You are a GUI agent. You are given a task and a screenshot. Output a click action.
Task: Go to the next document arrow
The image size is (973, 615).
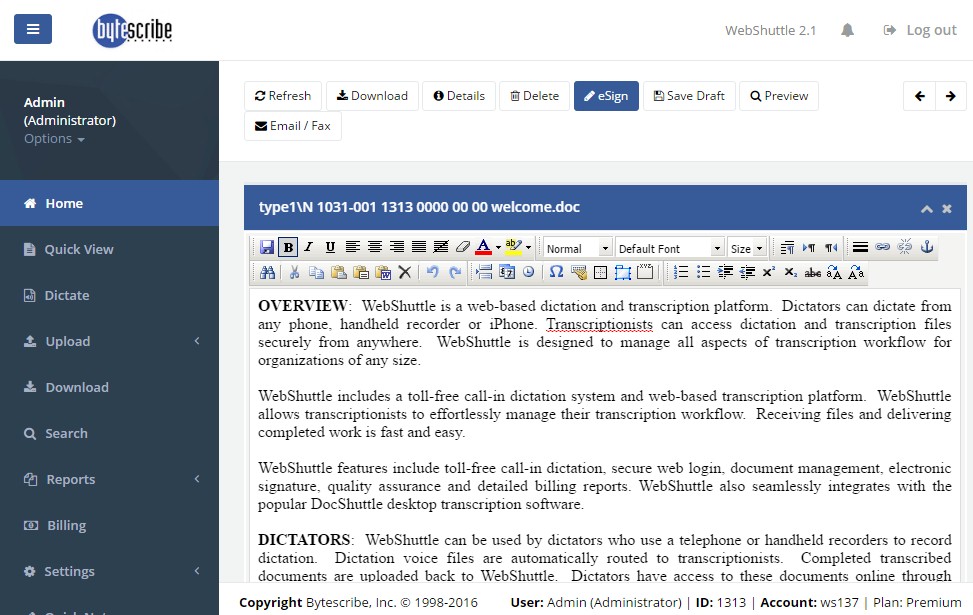pyautogui.click(x=951, y=96)
